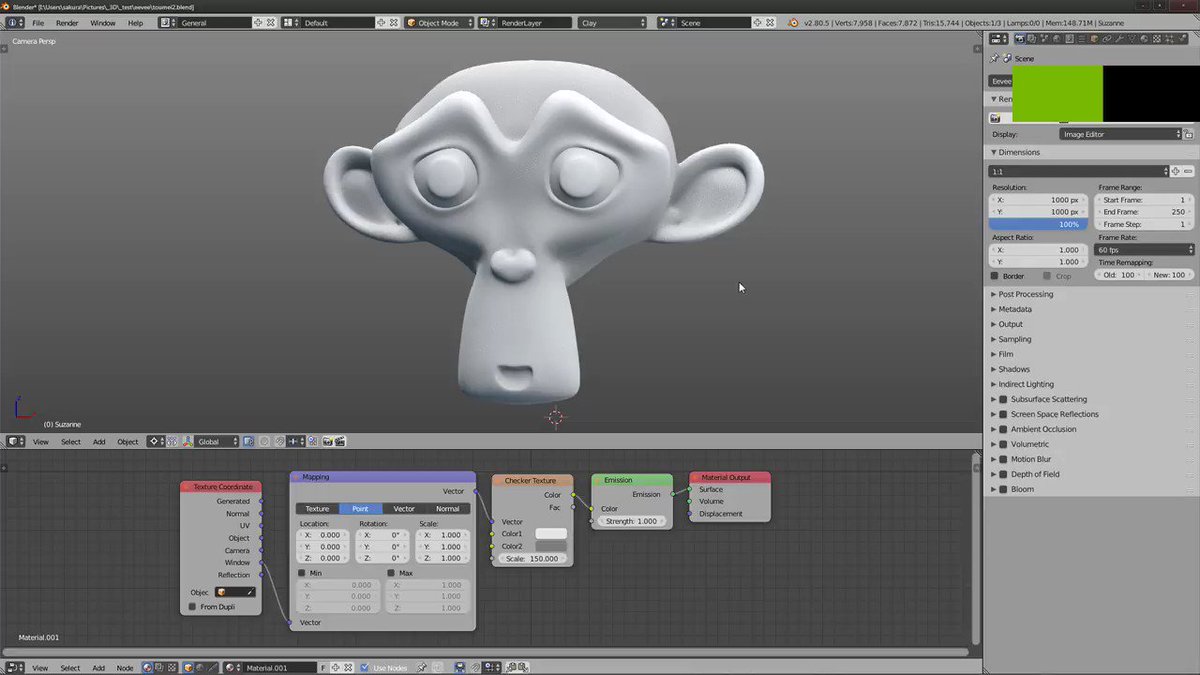Viewport: 1200px width, 675px height.
Task: Click Color1 swatch in Checker Texture node
Action: coord(551,533)
